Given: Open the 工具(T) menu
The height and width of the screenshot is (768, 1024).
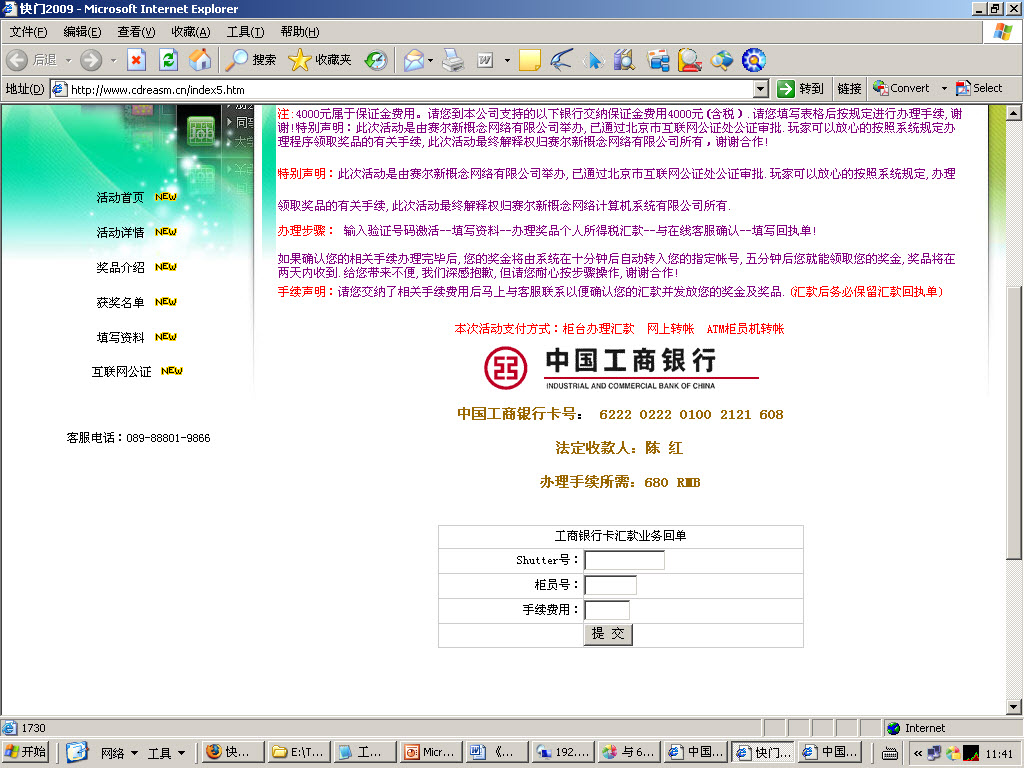Looking at the screenshot, I should [x=246, y=32].
